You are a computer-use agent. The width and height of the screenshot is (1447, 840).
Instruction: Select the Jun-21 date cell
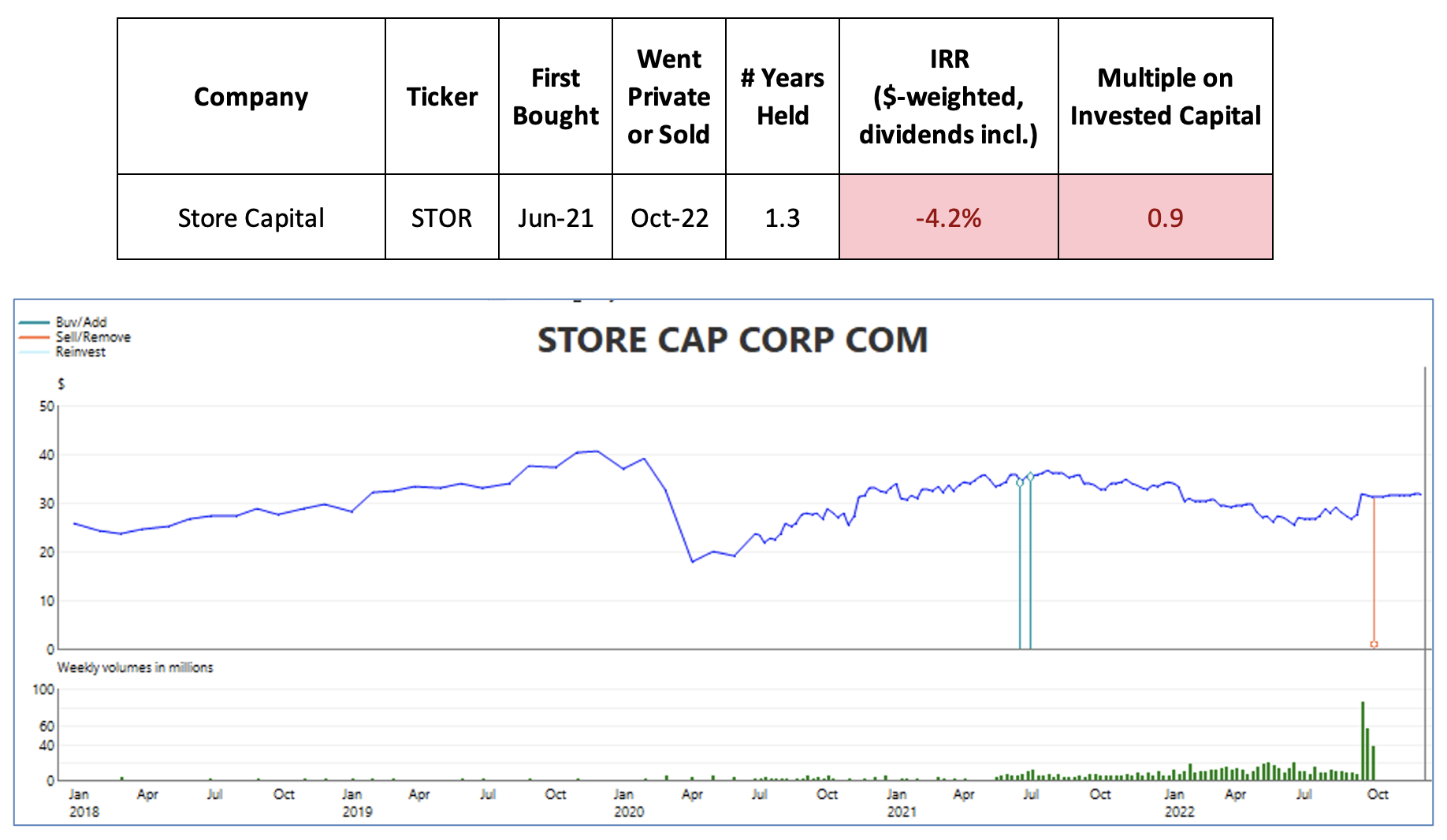[555, 217]
